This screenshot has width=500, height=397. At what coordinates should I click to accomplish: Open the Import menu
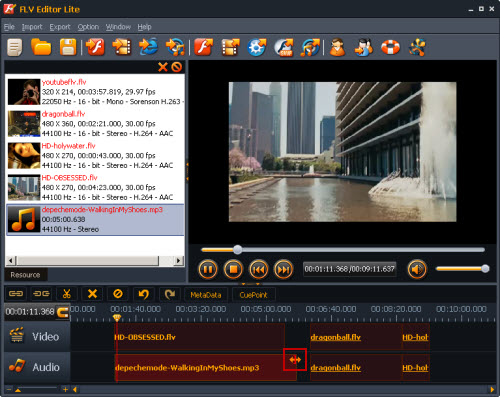(x=32, y=27)
